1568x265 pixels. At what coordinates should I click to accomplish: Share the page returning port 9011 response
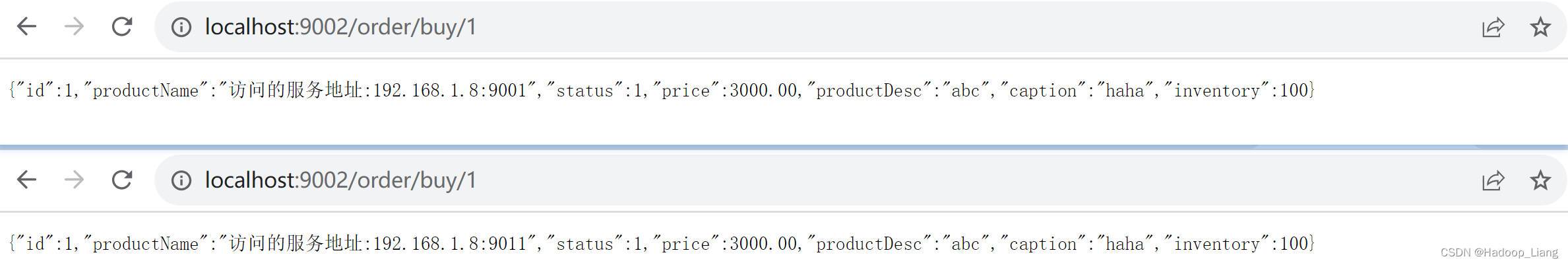pos(1493,180)
